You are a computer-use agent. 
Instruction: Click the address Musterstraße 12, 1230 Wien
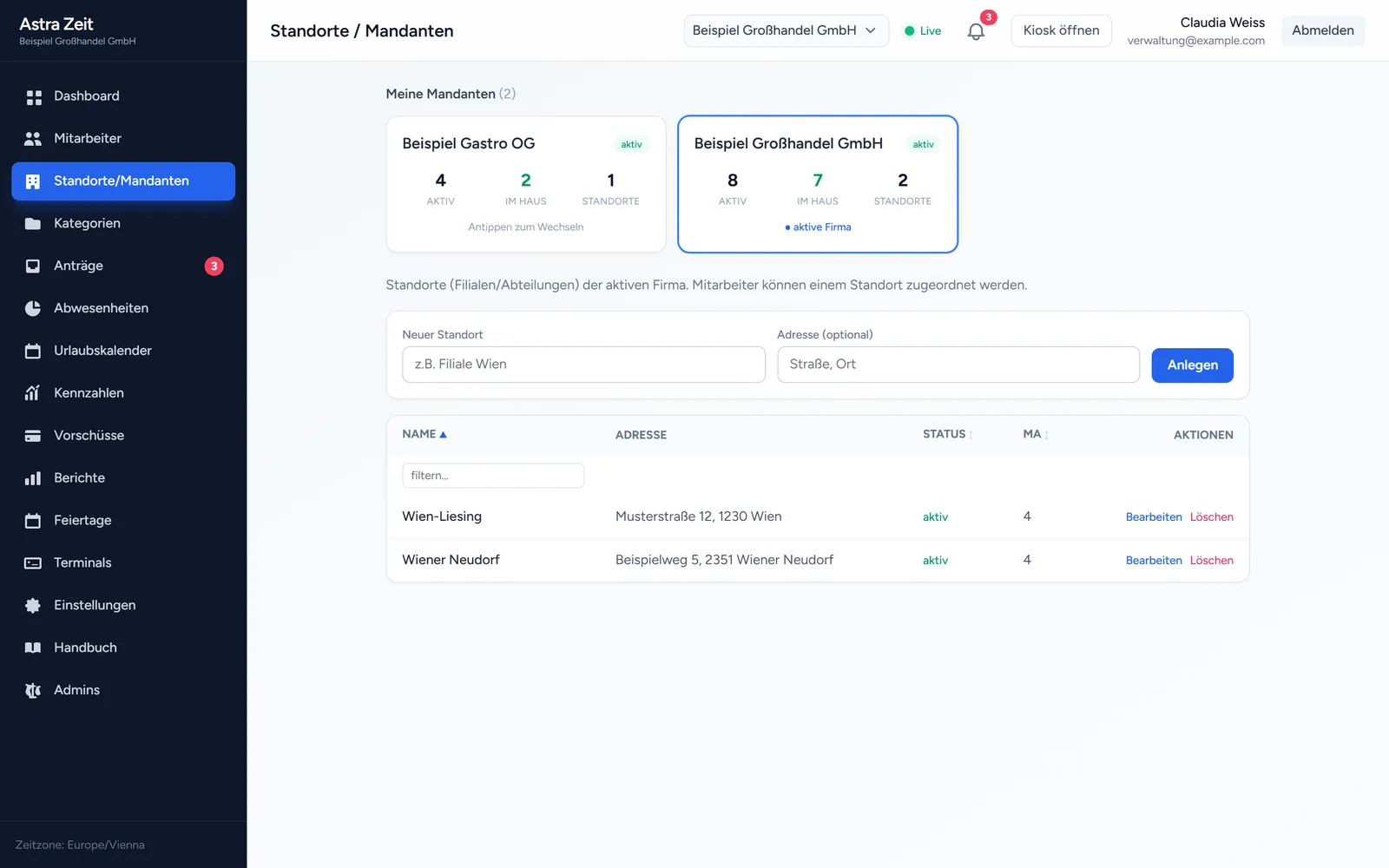click(x=699, y=516)
